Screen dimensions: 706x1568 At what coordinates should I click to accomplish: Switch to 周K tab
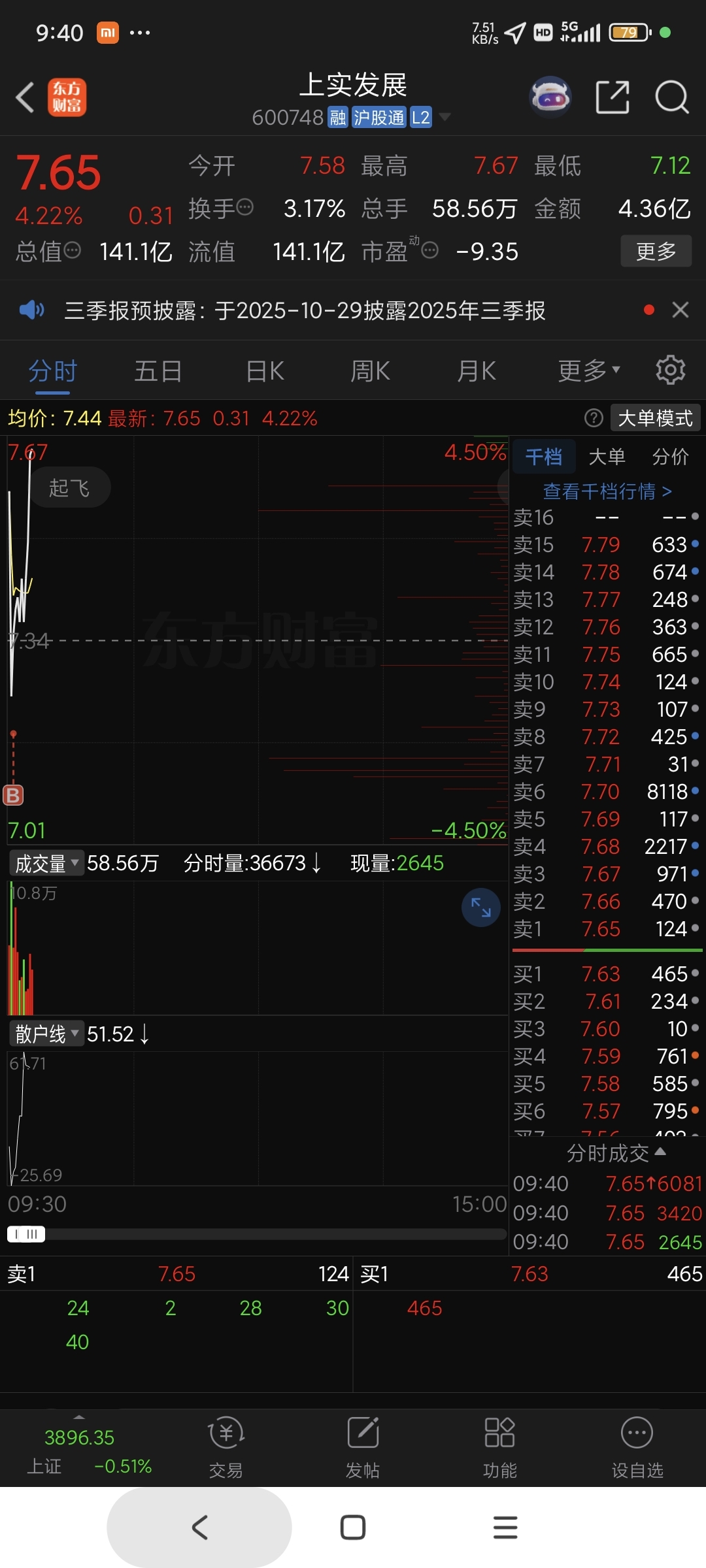(x=370, y=371)
